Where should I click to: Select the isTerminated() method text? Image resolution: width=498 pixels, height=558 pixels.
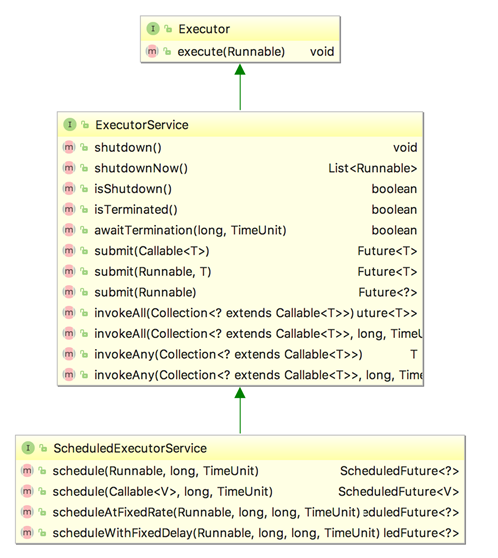coord(136,209)
